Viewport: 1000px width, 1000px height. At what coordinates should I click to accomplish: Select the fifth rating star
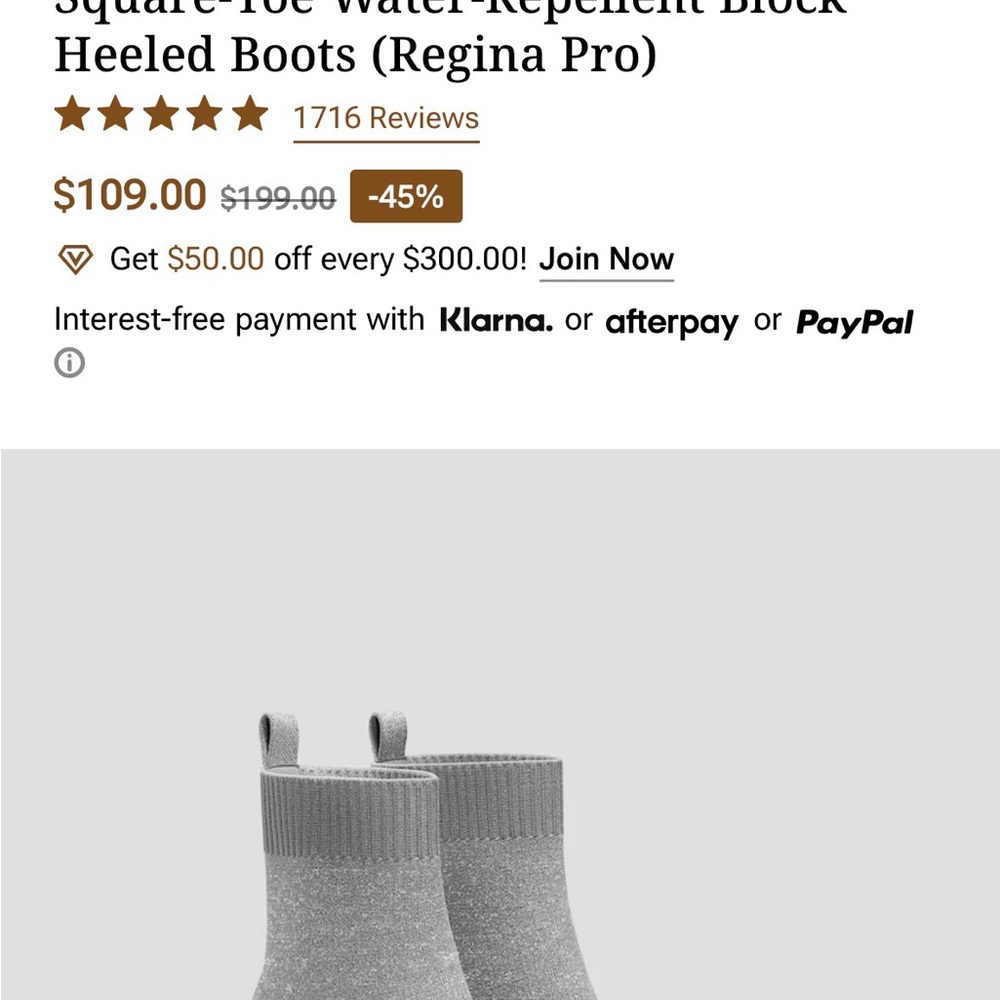point(245,115)
